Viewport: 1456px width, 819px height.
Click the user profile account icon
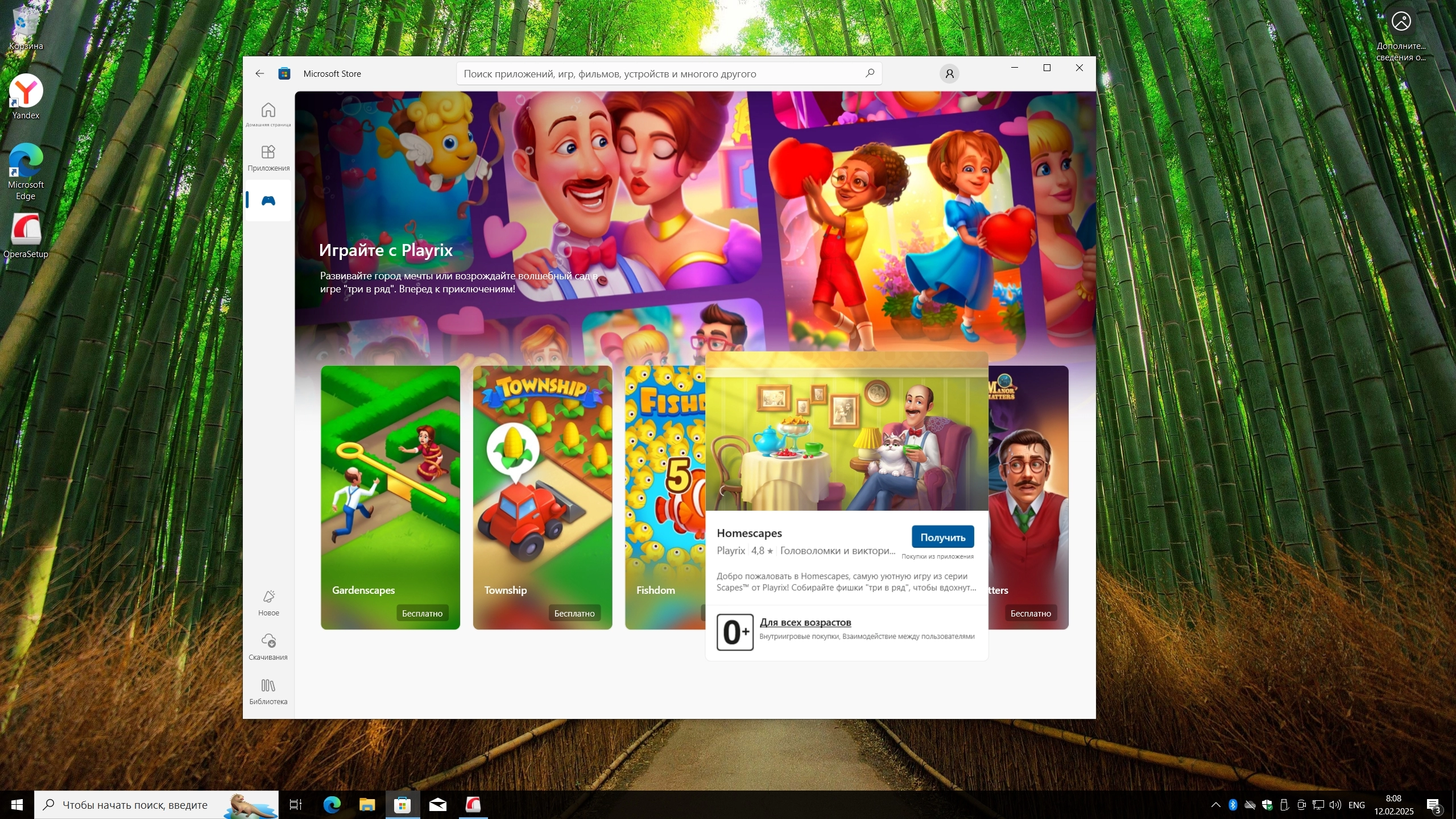pos(949,73)
